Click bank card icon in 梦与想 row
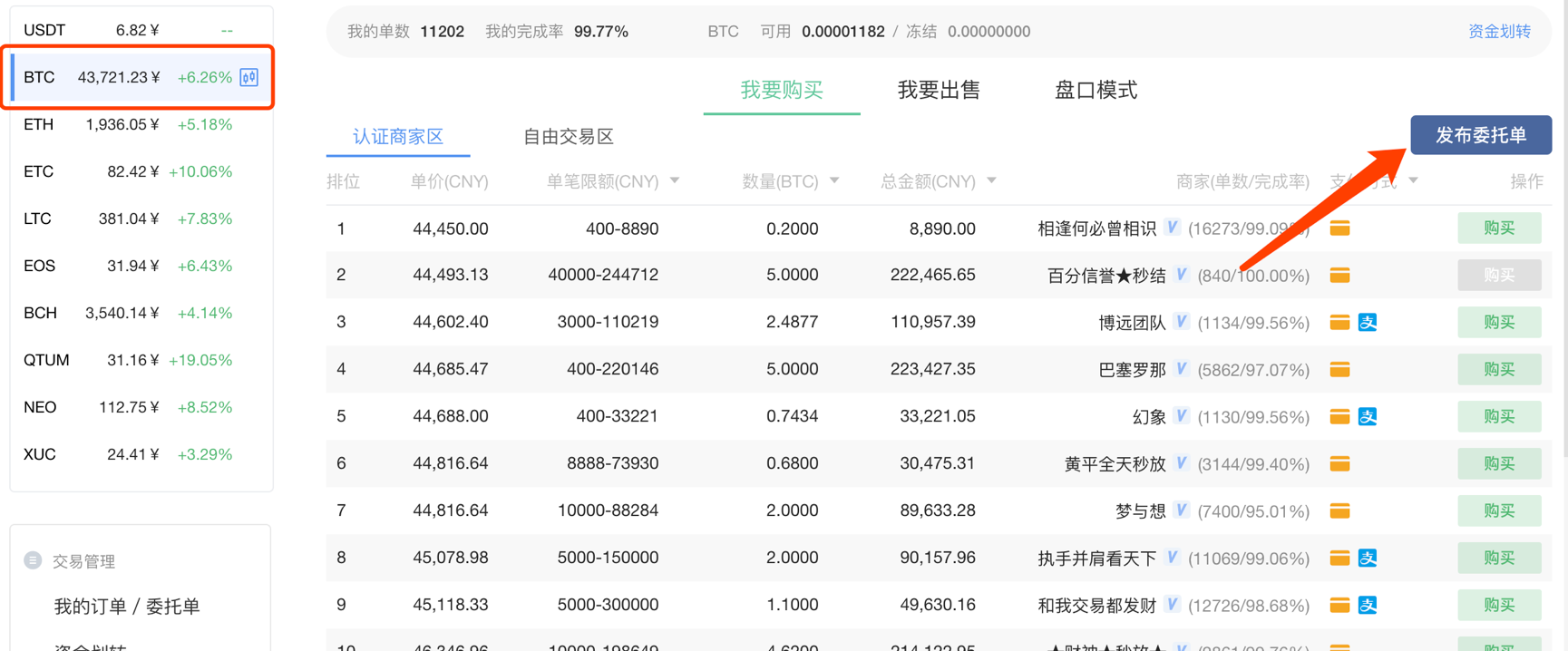Screen dimensions: 1568x651 pos(1339,510)
